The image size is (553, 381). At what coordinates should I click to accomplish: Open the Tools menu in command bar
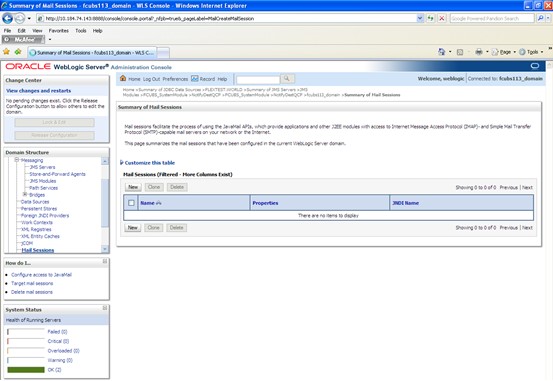(531, 52)
